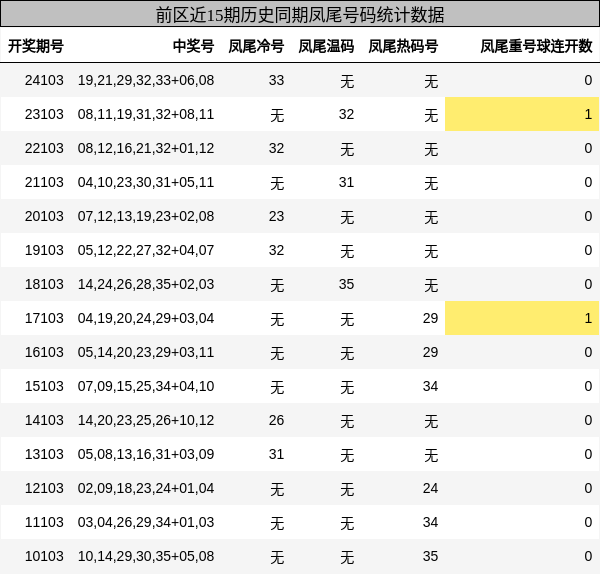The height and width of the screenshot is (574, 600).
Task: Select period number 24103
Action: pos(44,80)
